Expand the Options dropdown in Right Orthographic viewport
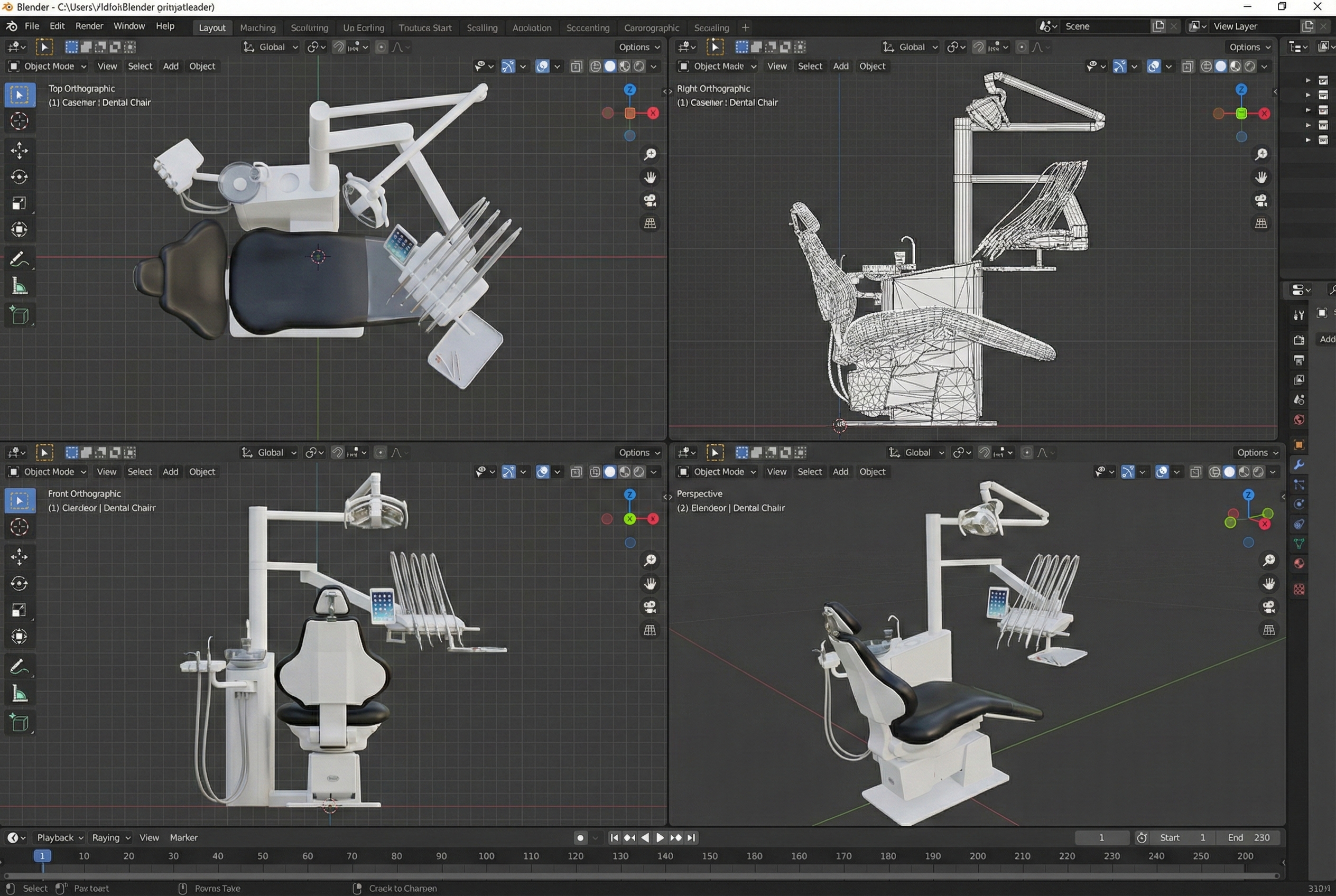The width and height of the screenshot is (1336, 896). point(1250,47)
